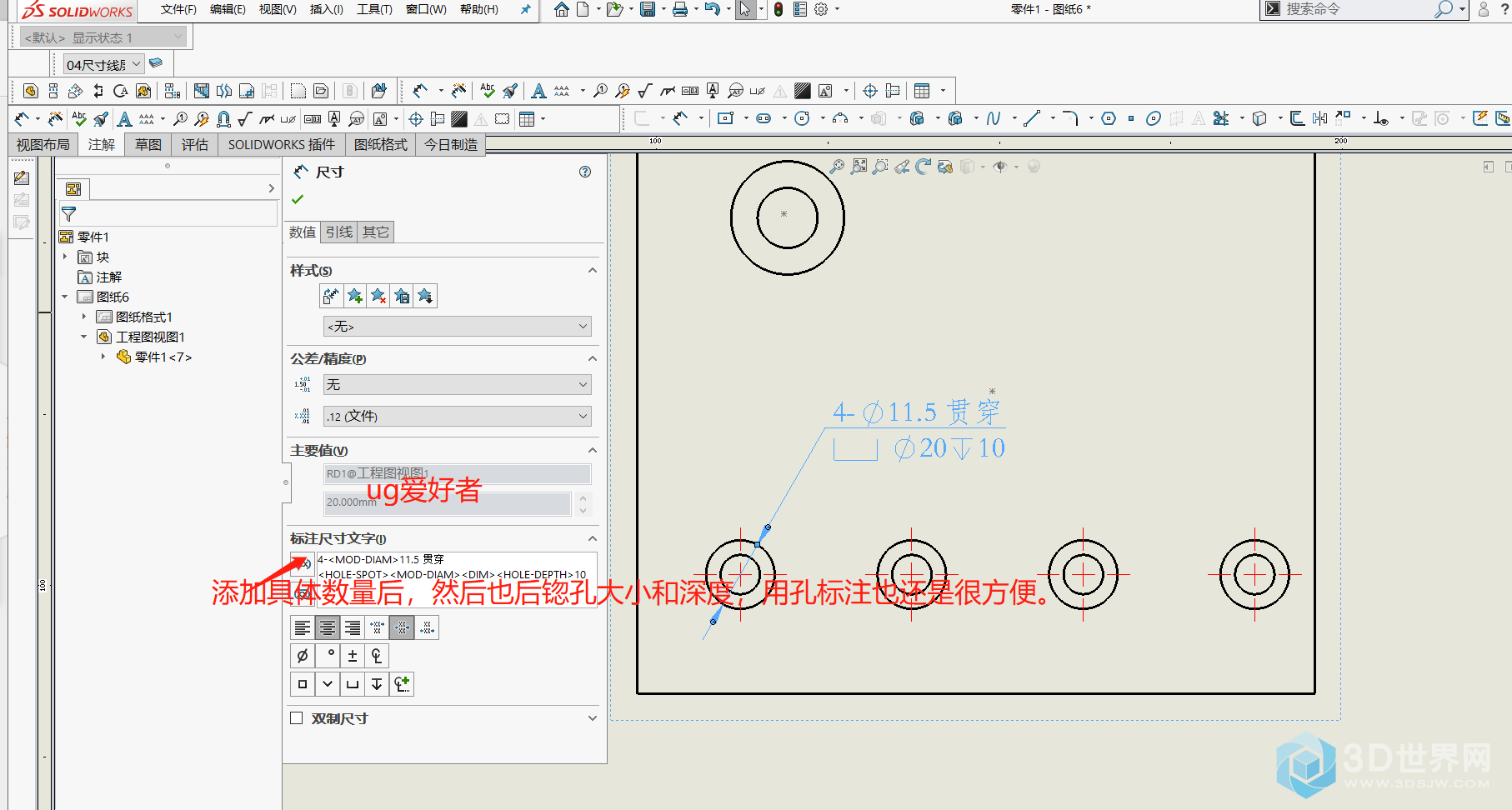The height and width of the screenshot is (810, 1512).
Task: Open the tolerance type 无 dropdown
Action: (x=457, y=384)
